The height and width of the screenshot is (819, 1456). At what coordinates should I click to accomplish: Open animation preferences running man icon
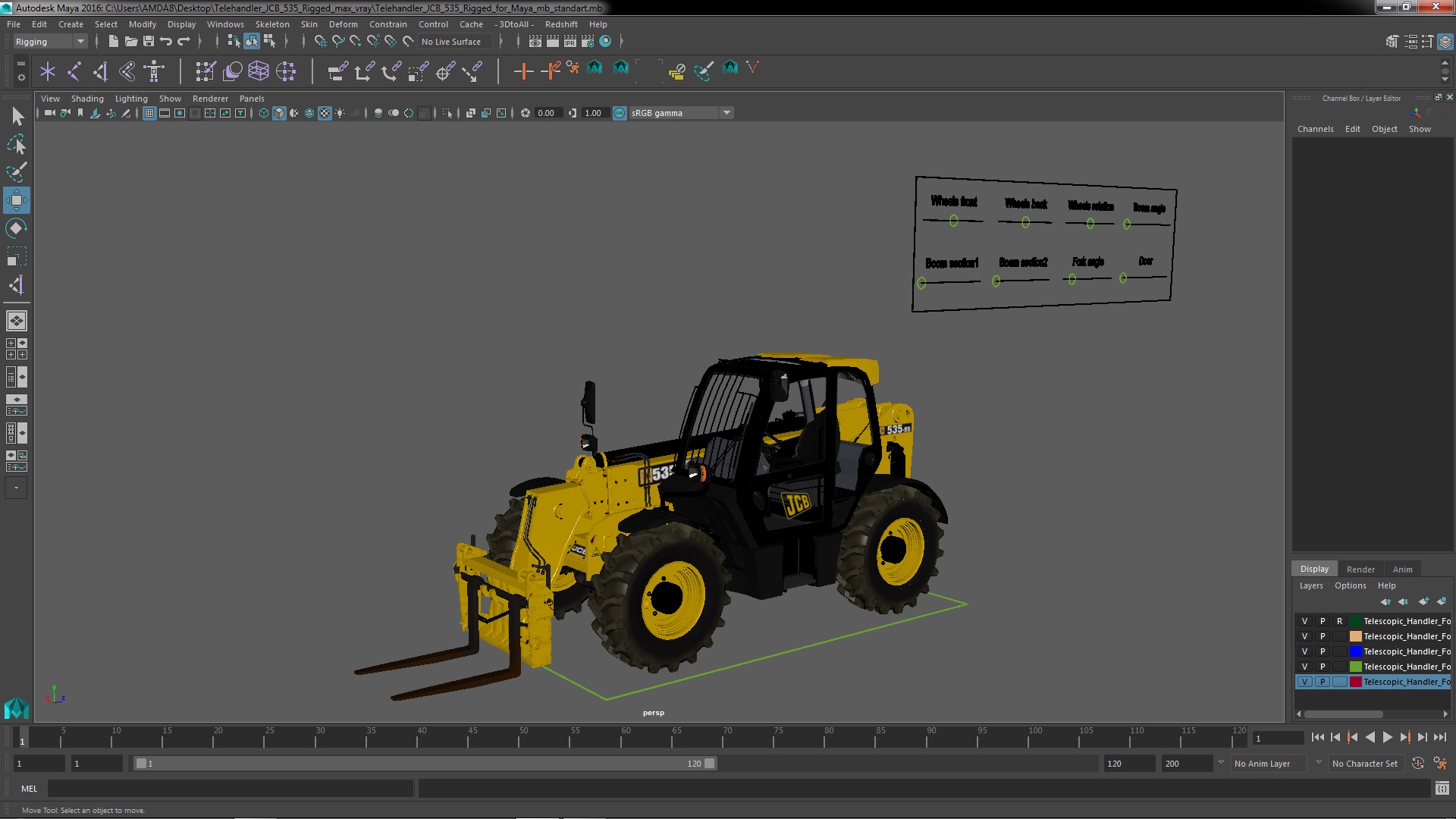[1439, 764]
